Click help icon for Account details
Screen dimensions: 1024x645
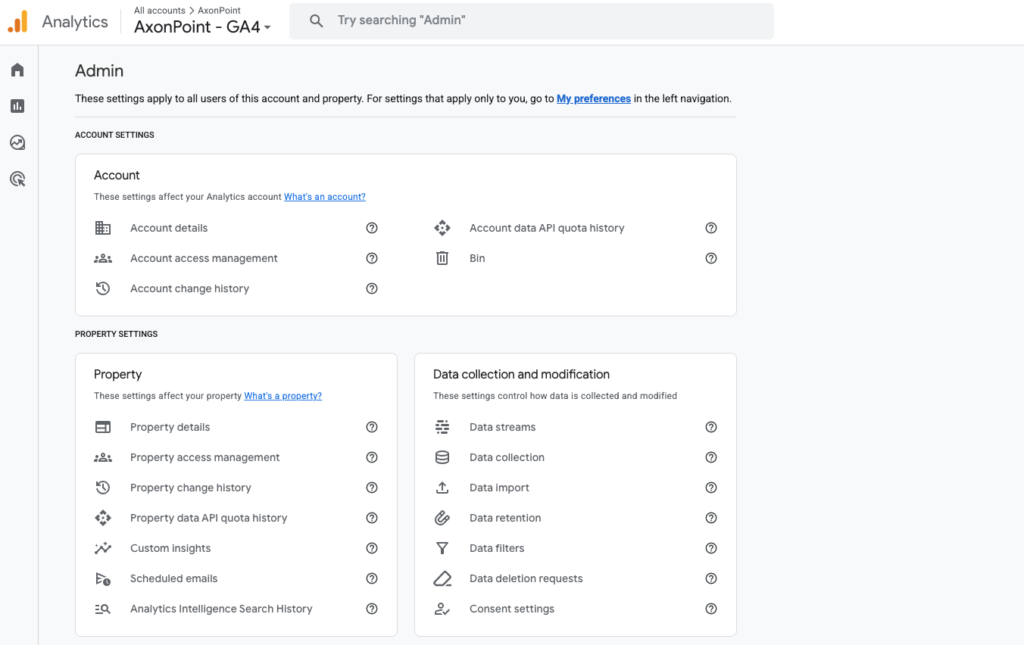(x=372, y=228)
